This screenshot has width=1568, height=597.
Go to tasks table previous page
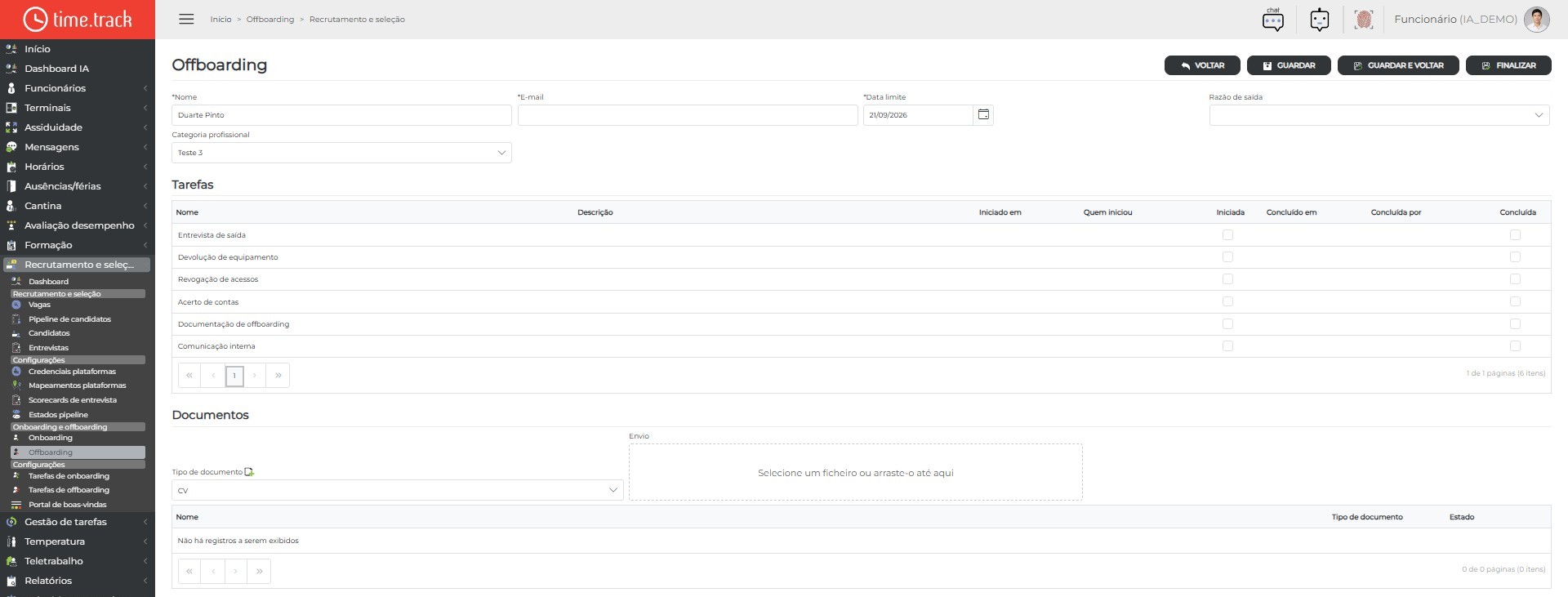[x=213, y=376]
